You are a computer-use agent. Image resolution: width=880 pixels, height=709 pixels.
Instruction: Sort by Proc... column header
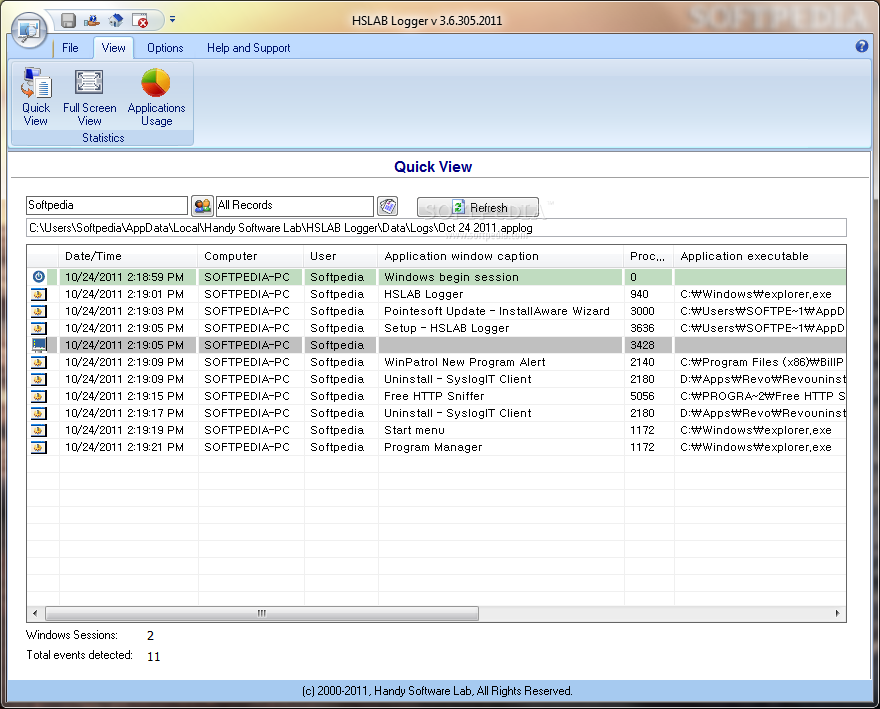[x=648, y=256]
